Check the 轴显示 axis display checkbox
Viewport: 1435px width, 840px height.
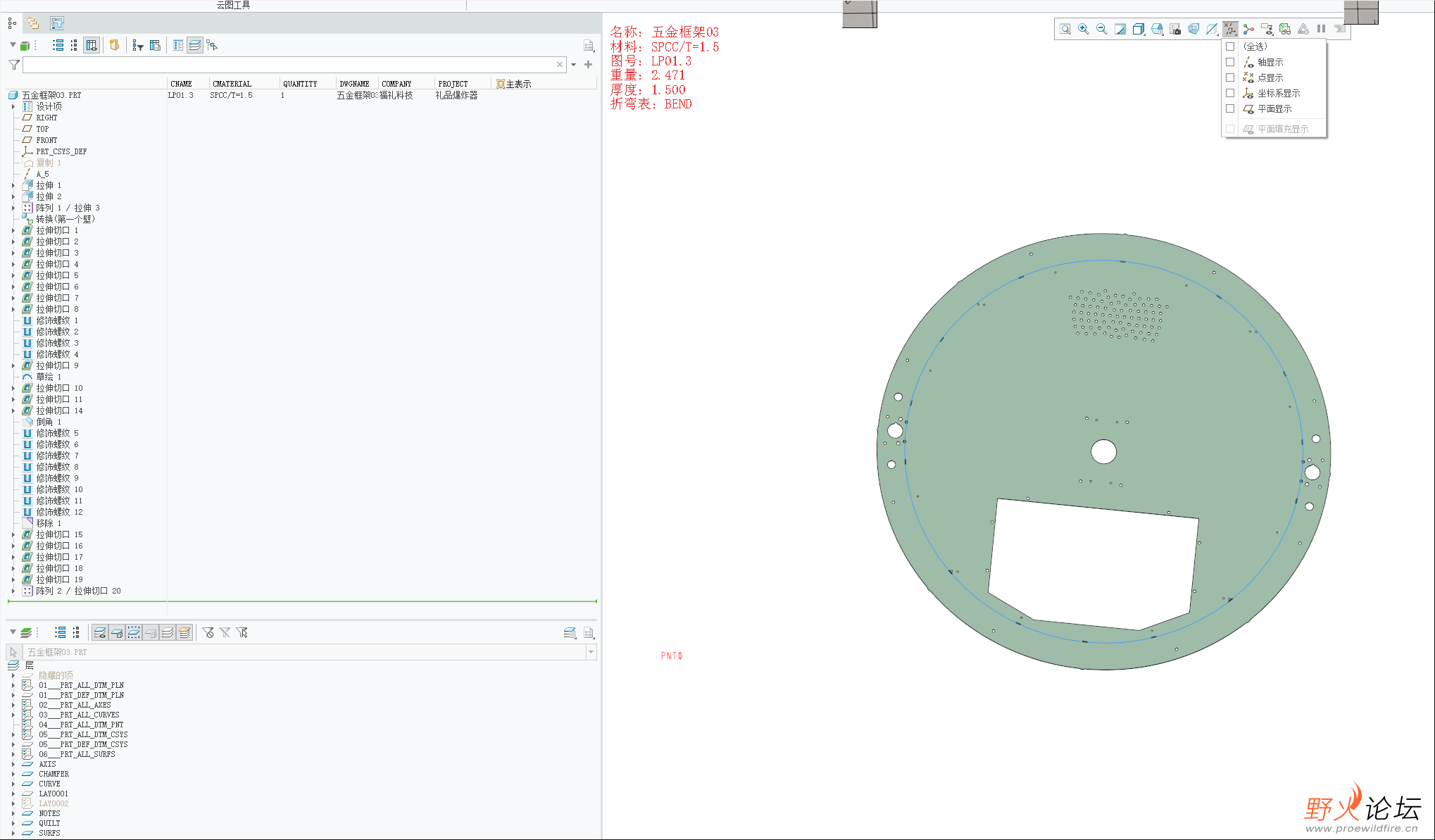pos(1230,62)
